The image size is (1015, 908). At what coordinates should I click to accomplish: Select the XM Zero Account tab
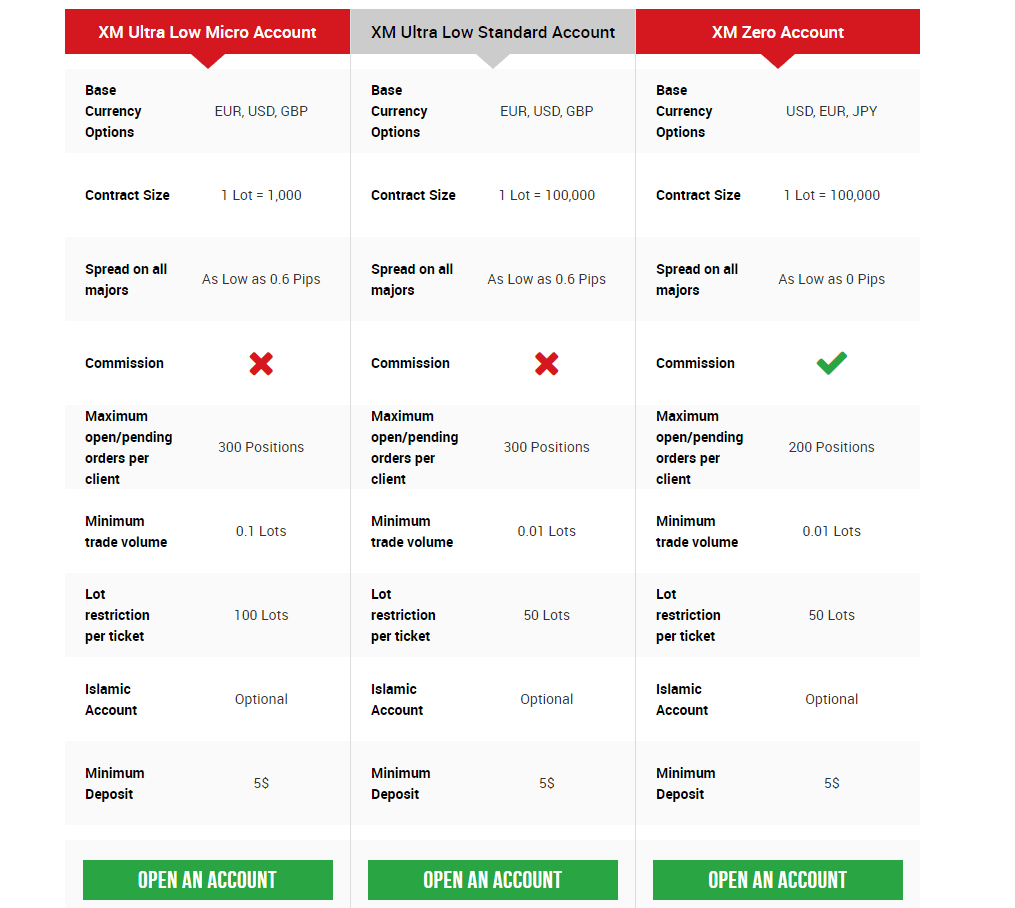[777, 32]
